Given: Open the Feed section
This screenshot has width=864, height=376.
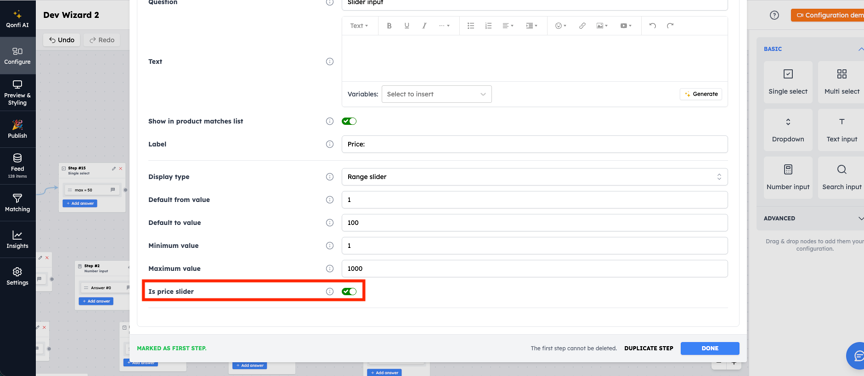Looking at the screenshot, I should click(18, 166).
